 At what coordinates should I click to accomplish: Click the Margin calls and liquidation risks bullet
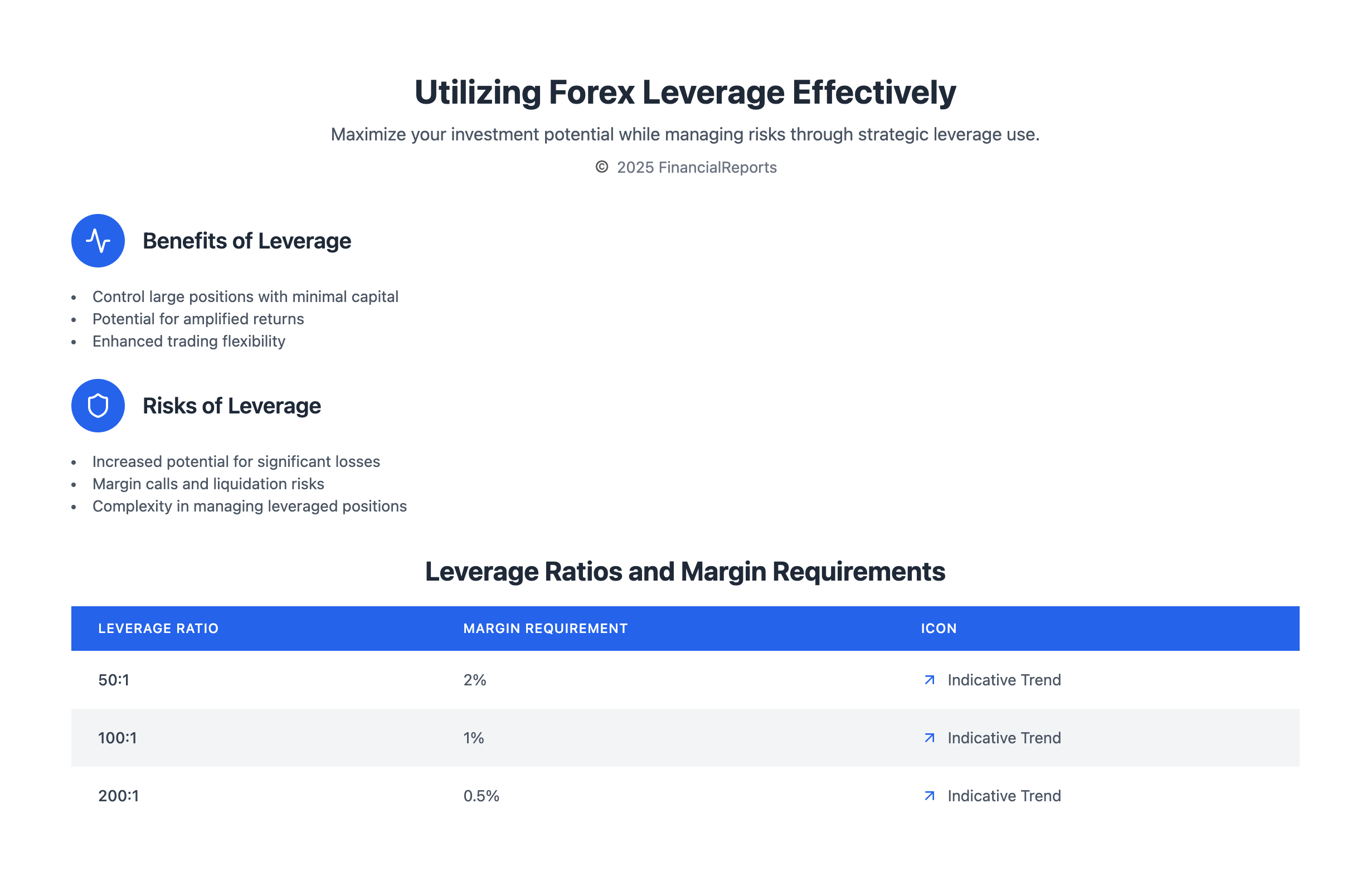coord(208,484)
